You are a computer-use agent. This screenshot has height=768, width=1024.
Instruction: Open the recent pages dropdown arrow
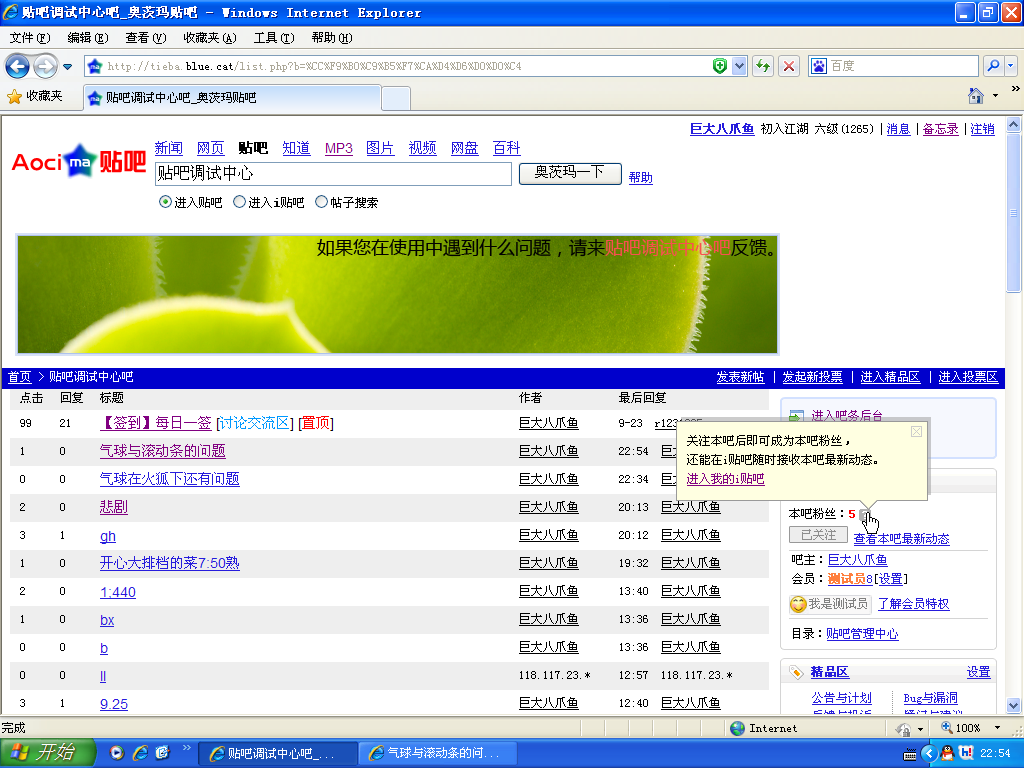(x=68, y=66)
